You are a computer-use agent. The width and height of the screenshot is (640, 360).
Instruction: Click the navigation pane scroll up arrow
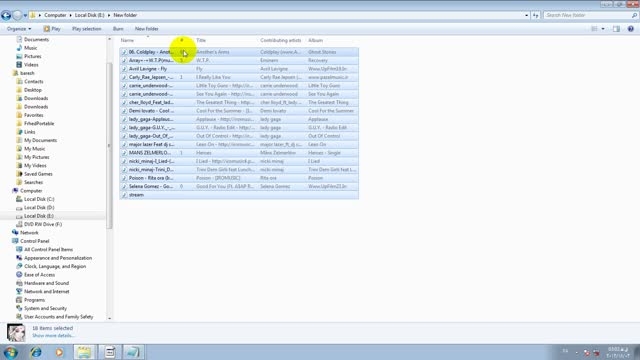click(109, 39)
